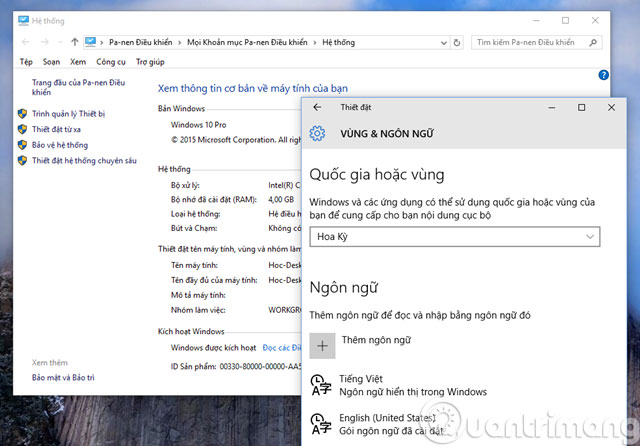Click the shield icon for Bảo vệ hệ thống
This screenshot has height=446, width=640.
point(22,145)
